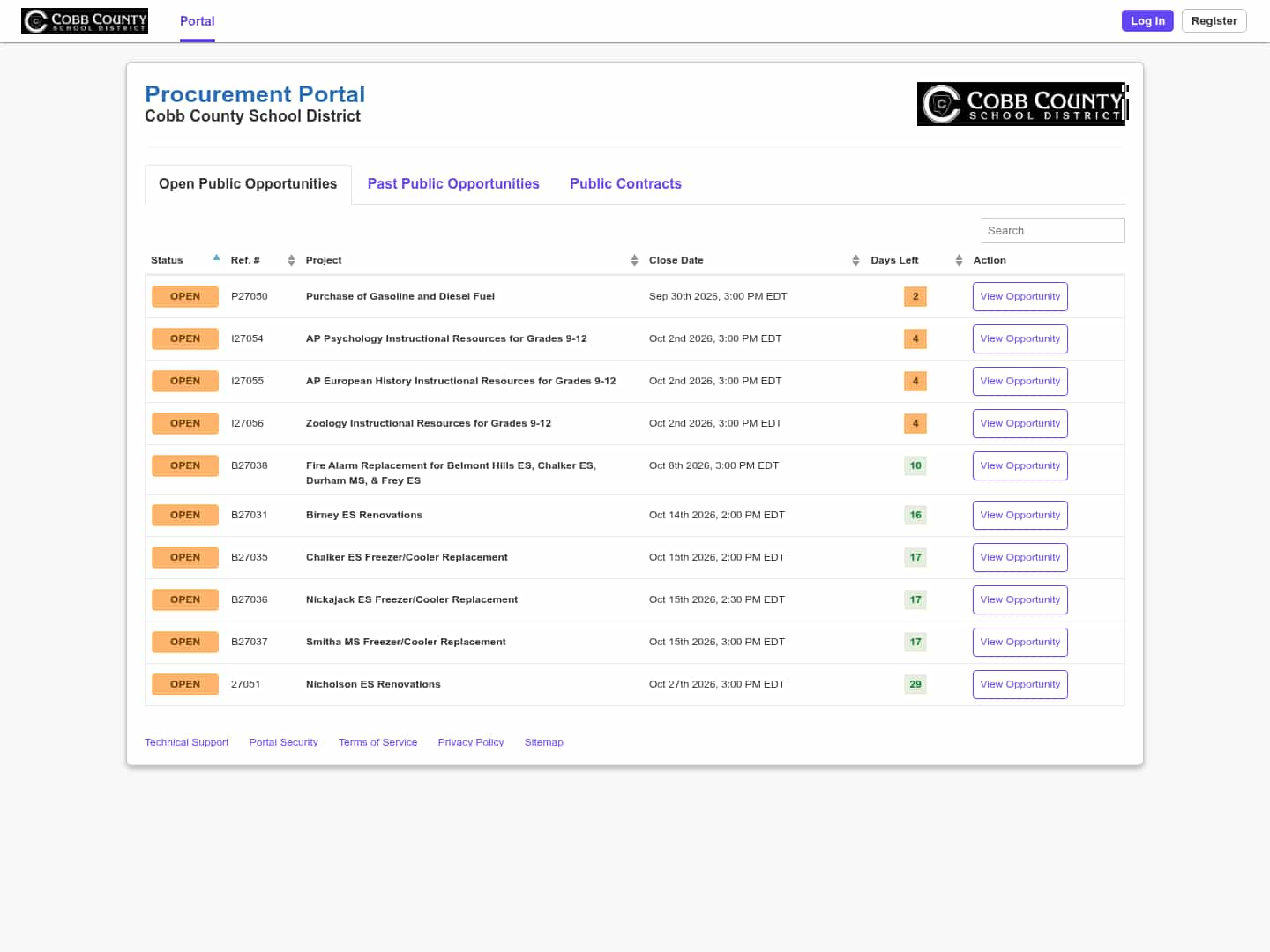
Task: View Opportunity for Smitha MS Freezer/Cooler Replacement
Action: [1020, 642]
